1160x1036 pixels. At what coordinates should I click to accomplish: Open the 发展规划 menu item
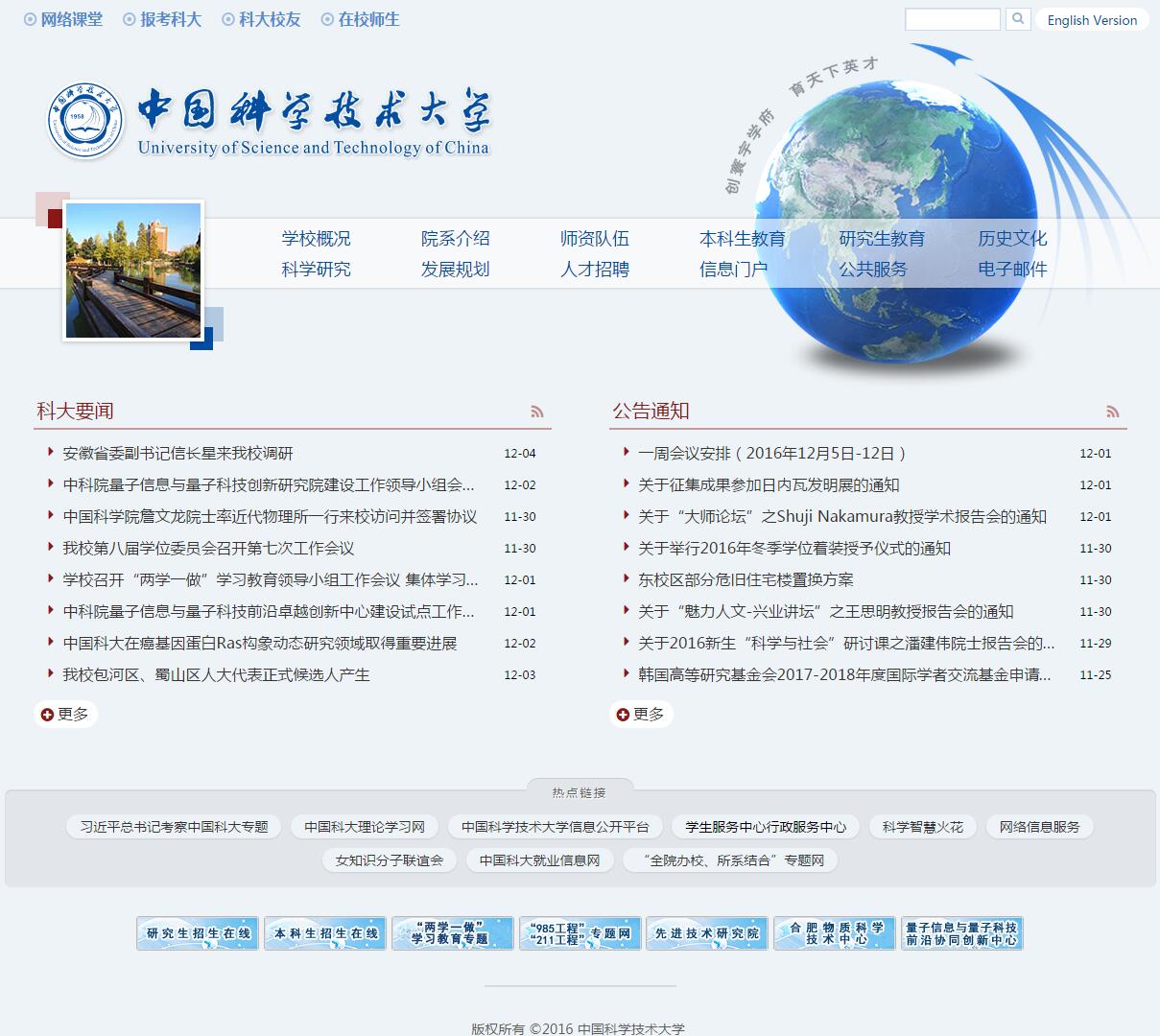(x=456, y=269)
